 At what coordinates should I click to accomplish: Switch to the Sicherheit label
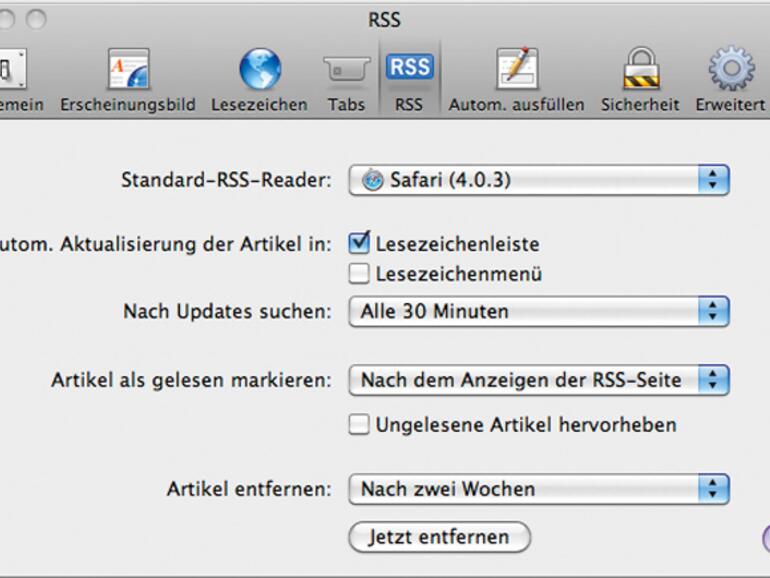[x=640, y=105]
